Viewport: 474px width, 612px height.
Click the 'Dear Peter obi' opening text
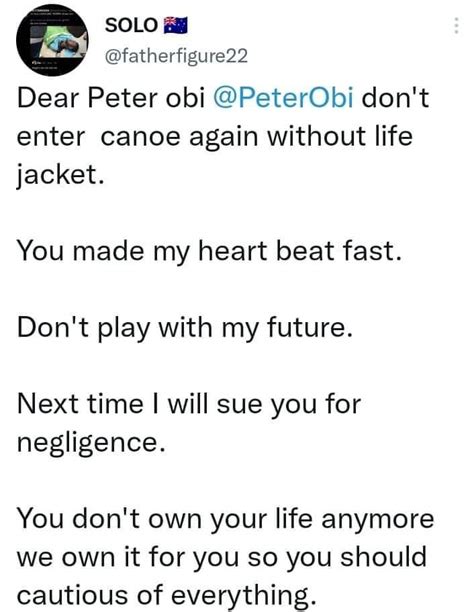111,97
